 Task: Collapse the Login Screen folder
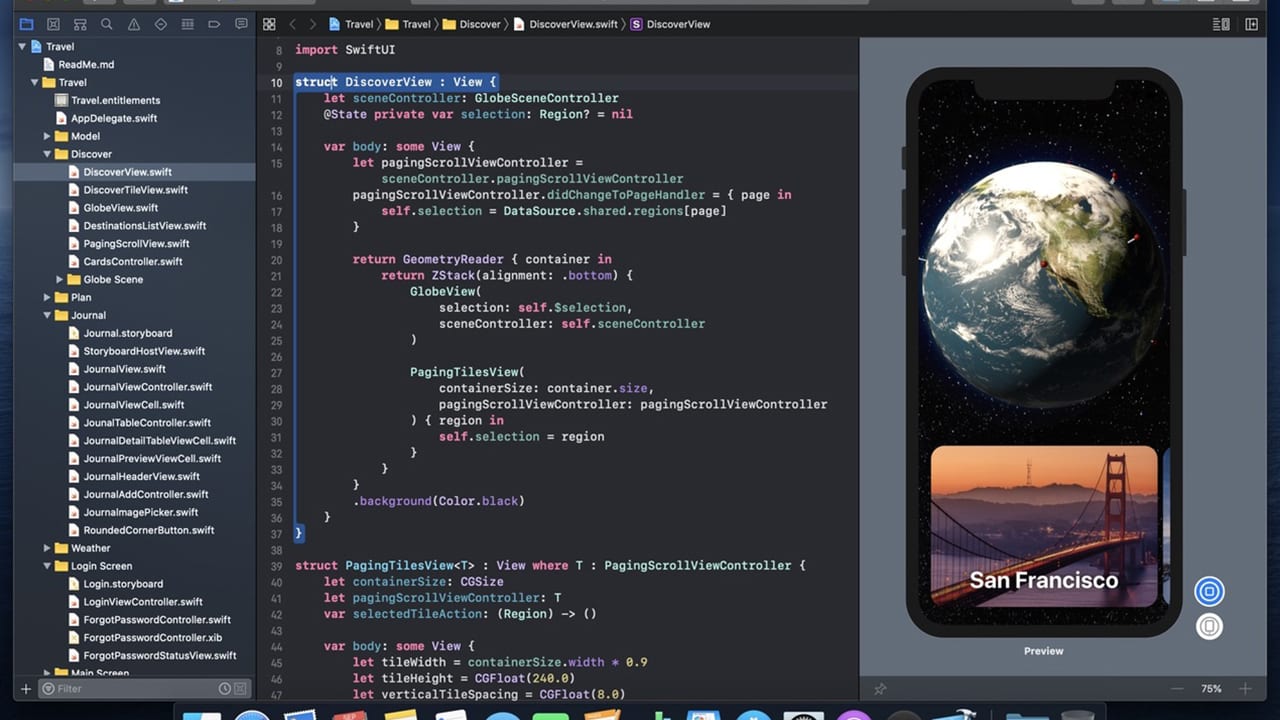pos(47,566)
